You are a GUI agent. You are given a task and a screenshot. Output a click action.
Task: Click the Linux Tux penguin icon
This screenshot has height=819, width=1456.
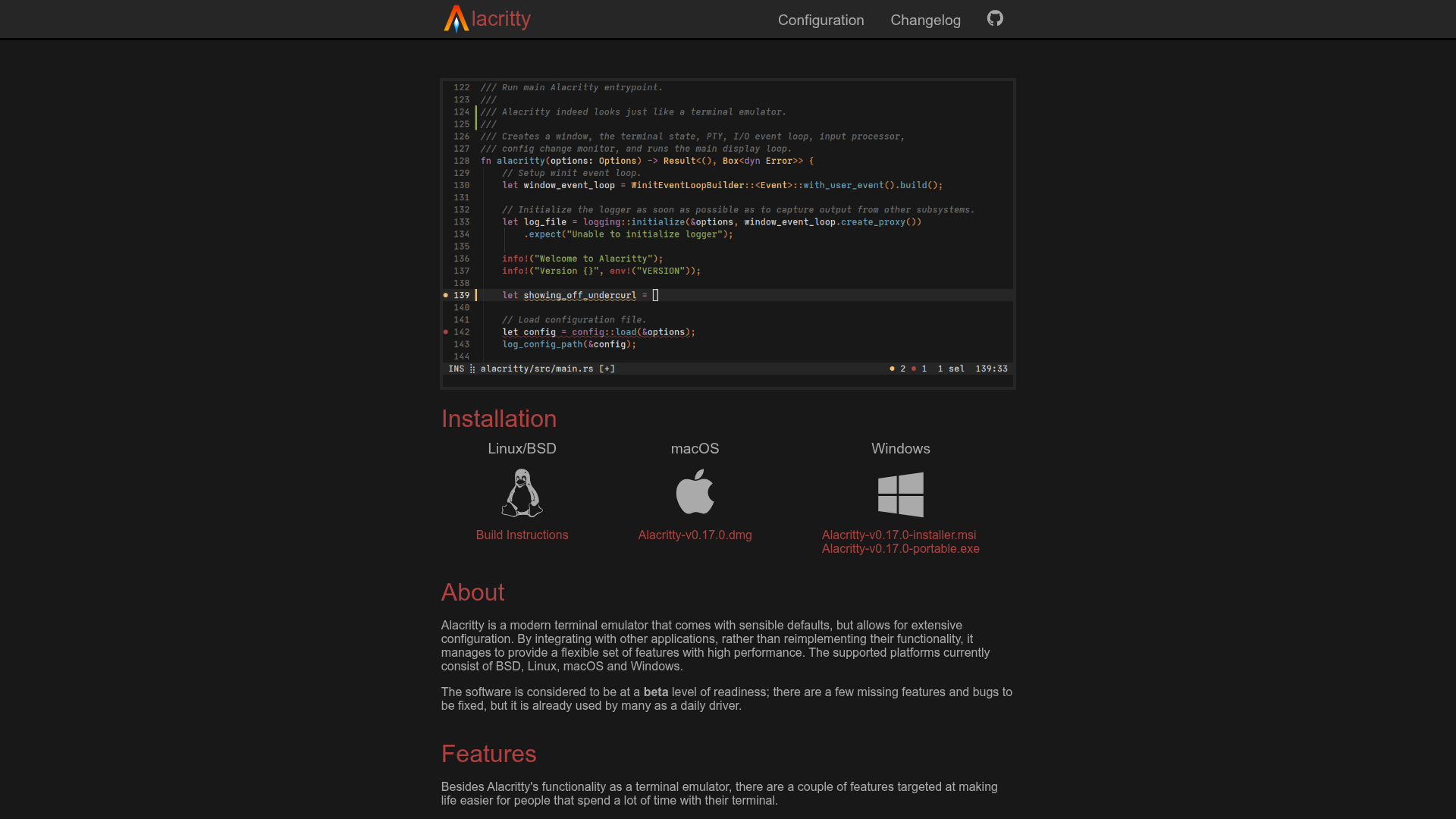(x=522, y=493)
